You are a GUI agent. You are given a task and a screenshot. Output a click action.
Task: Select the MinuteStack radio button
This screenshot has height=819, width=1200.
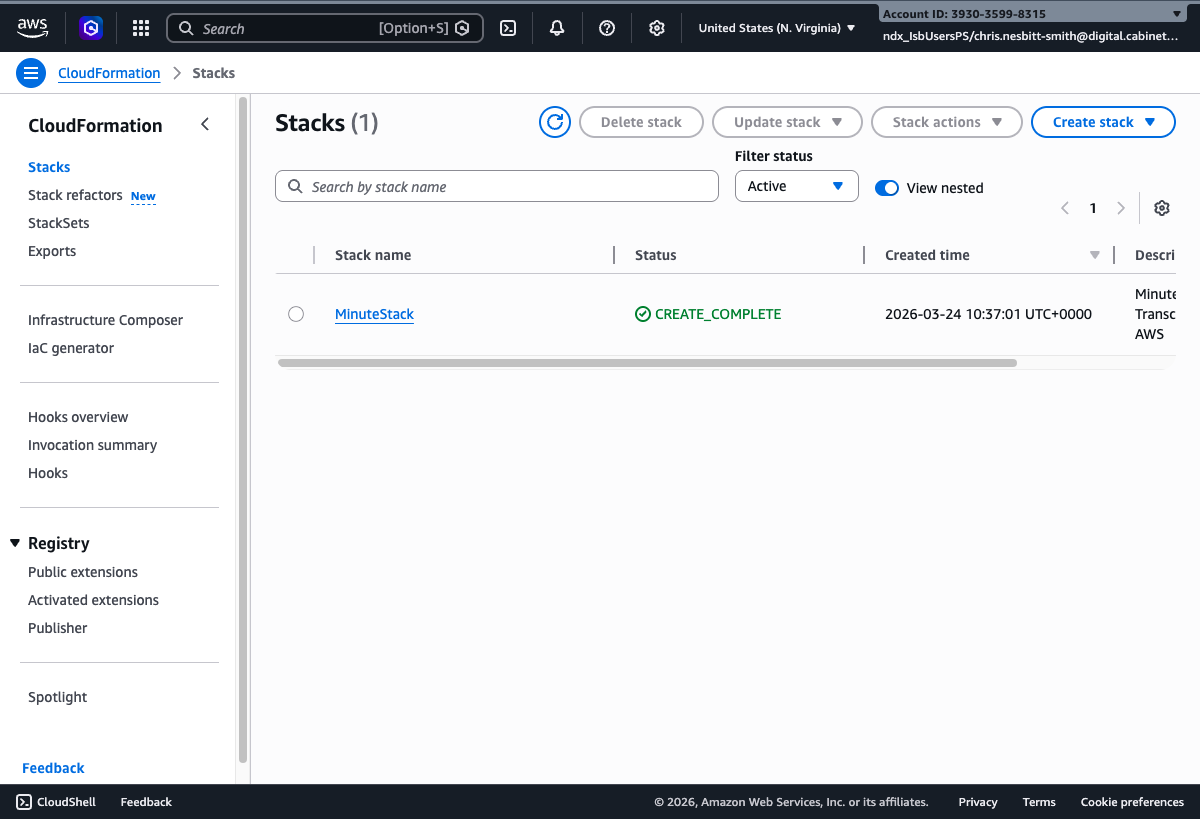pos(296,313)
